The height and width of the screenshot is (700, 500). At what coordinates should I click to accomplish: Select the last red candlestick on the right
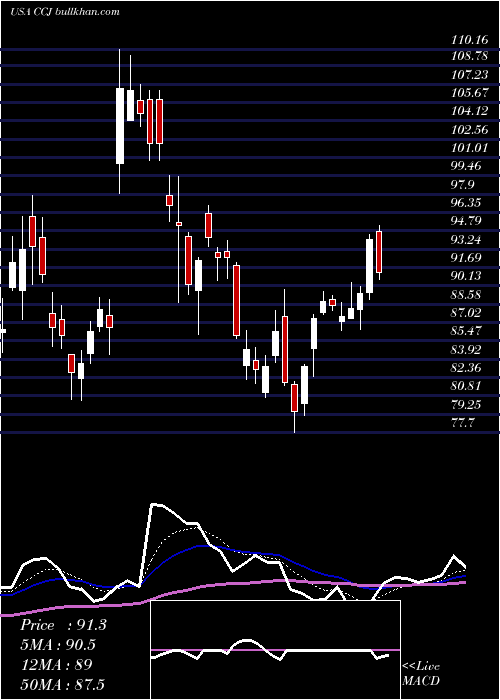click(x=379, y=252)
